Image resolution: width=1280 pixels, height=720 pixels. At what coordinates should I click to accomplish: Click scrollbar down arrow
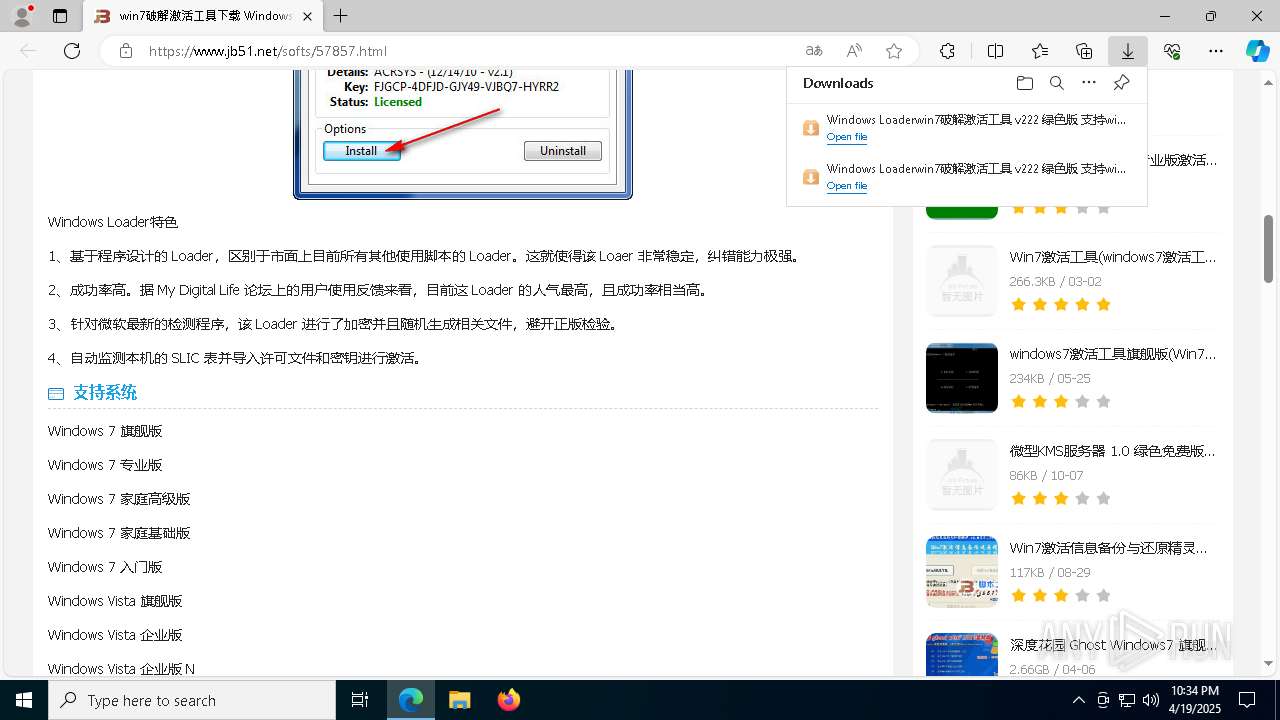1269,663
